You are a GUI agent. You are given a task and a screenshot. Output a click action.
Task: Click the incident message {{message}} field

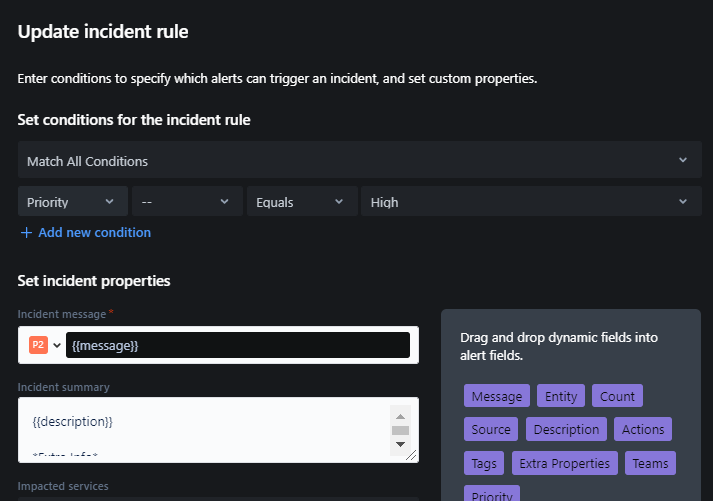pos(238,345)
